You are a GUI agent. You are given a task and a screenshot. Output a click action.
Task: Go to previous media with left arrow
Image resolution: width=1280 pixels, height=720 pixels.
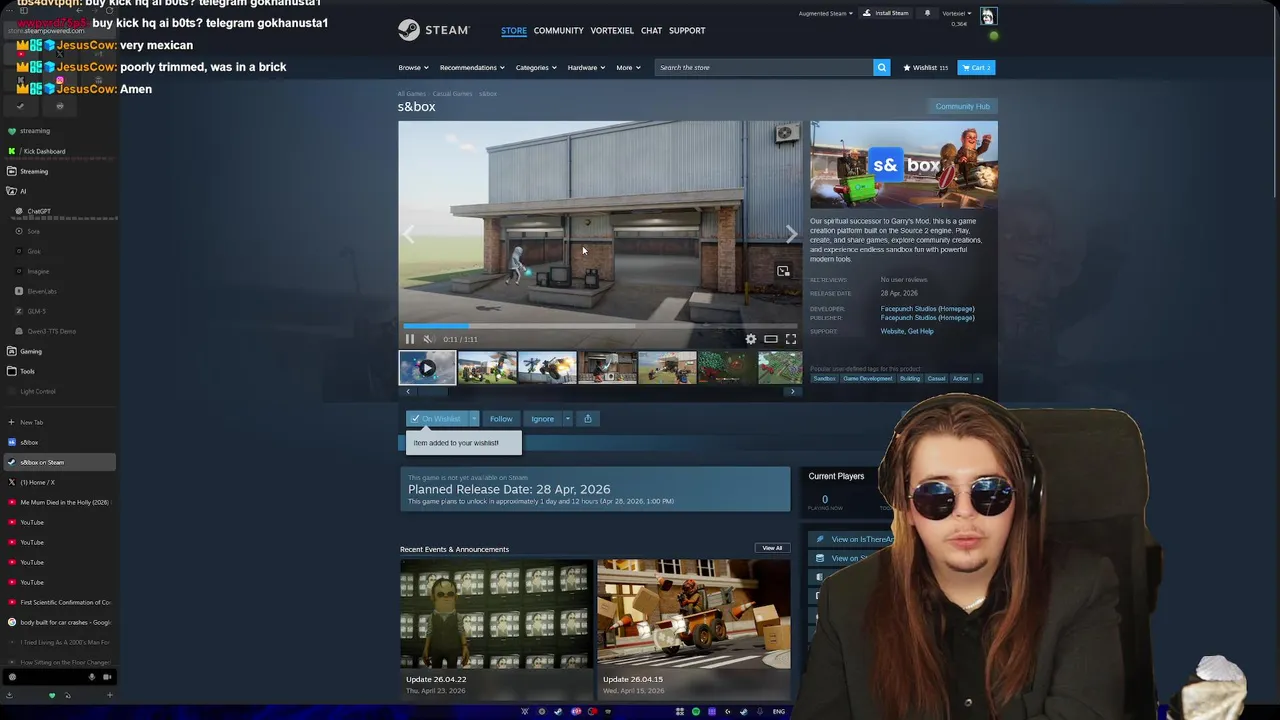pyautogui.click(x=409, y=234)
